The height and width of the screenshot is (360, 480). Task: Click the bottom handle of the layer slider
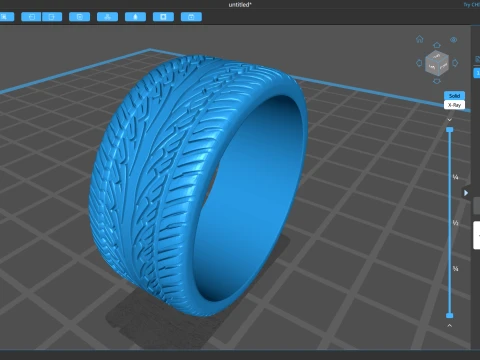450,315
